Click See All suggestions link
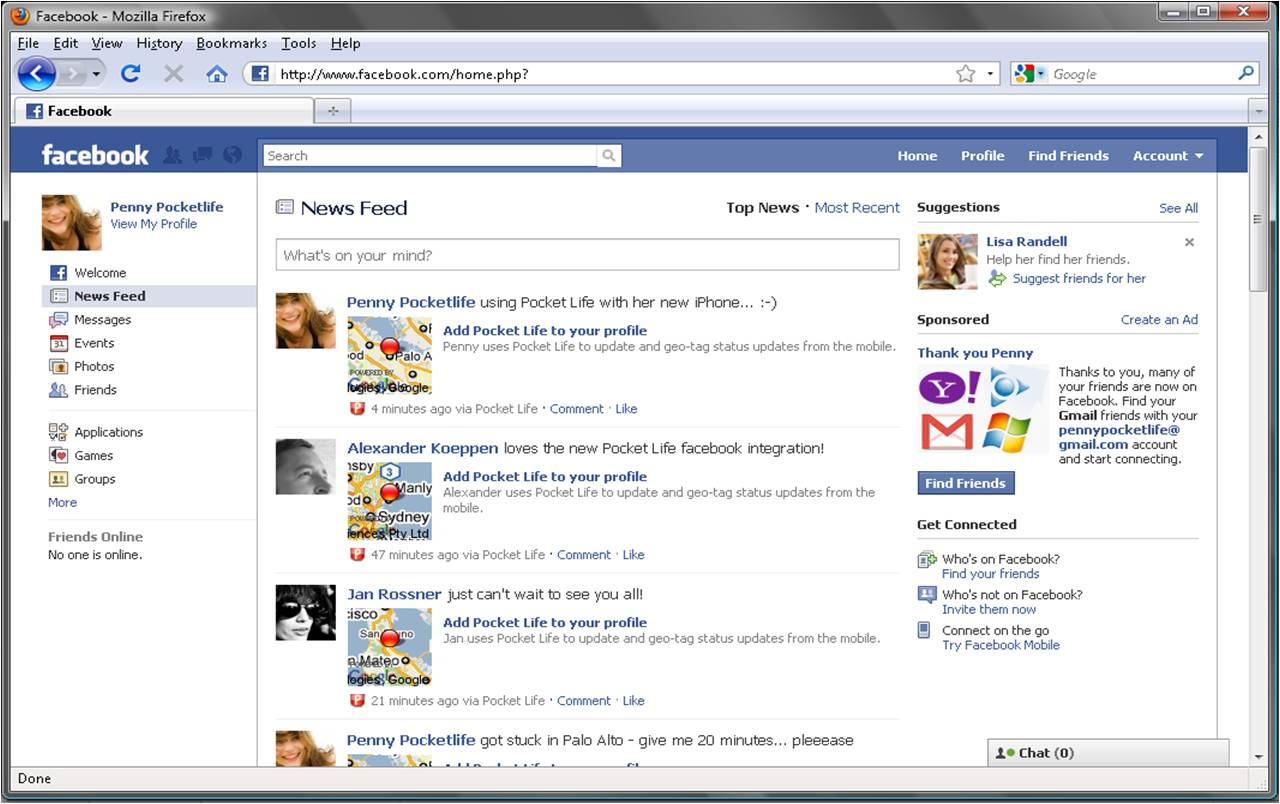 coord(1178,208)
